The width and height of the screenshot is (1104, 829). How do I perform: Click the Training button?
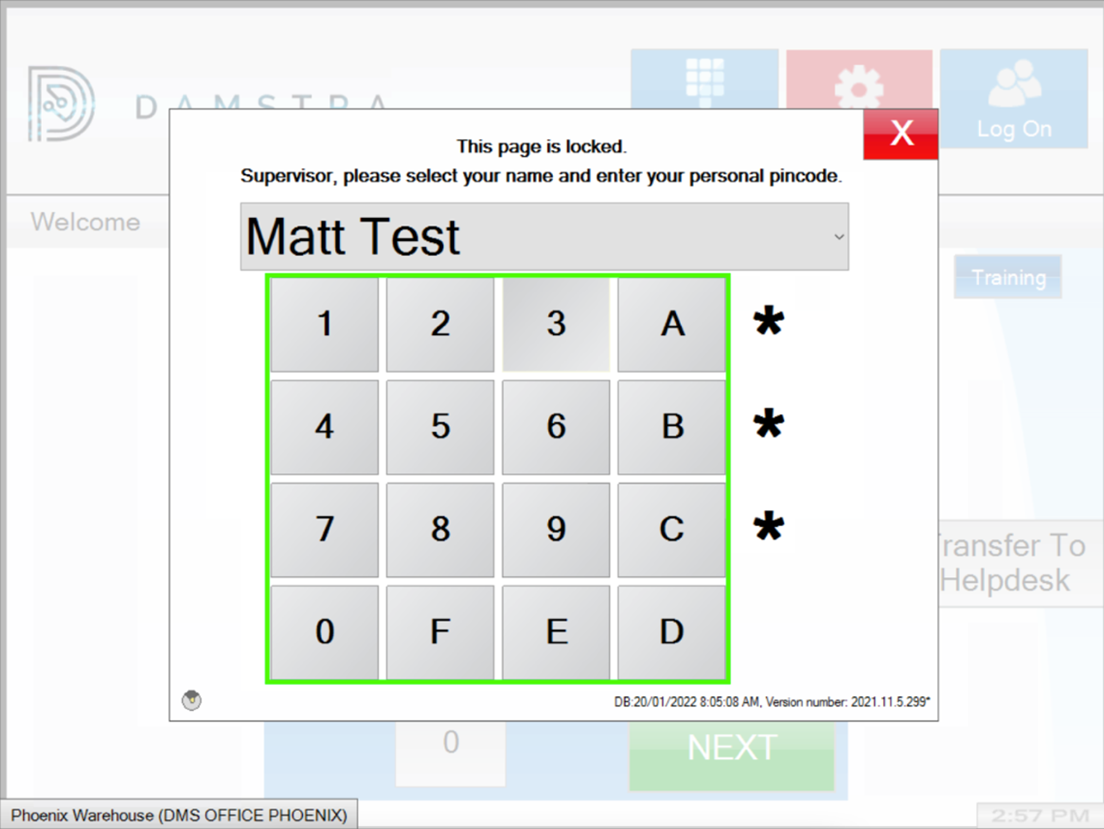[x=1008, y=277]
